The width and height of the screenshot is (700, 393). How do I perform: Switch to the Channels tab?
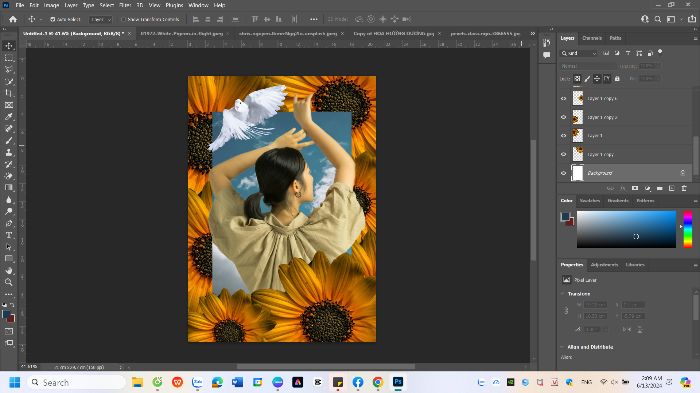pyautogui.click(x=592, y=38)
